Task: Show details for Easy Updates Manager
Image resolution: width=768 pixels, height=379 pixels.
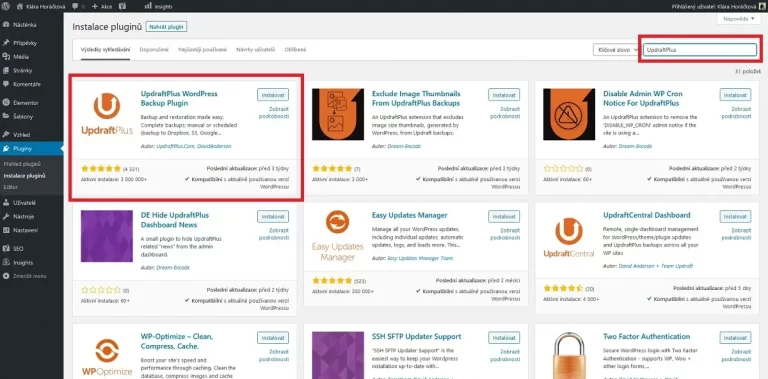Action: pos(505,234)
